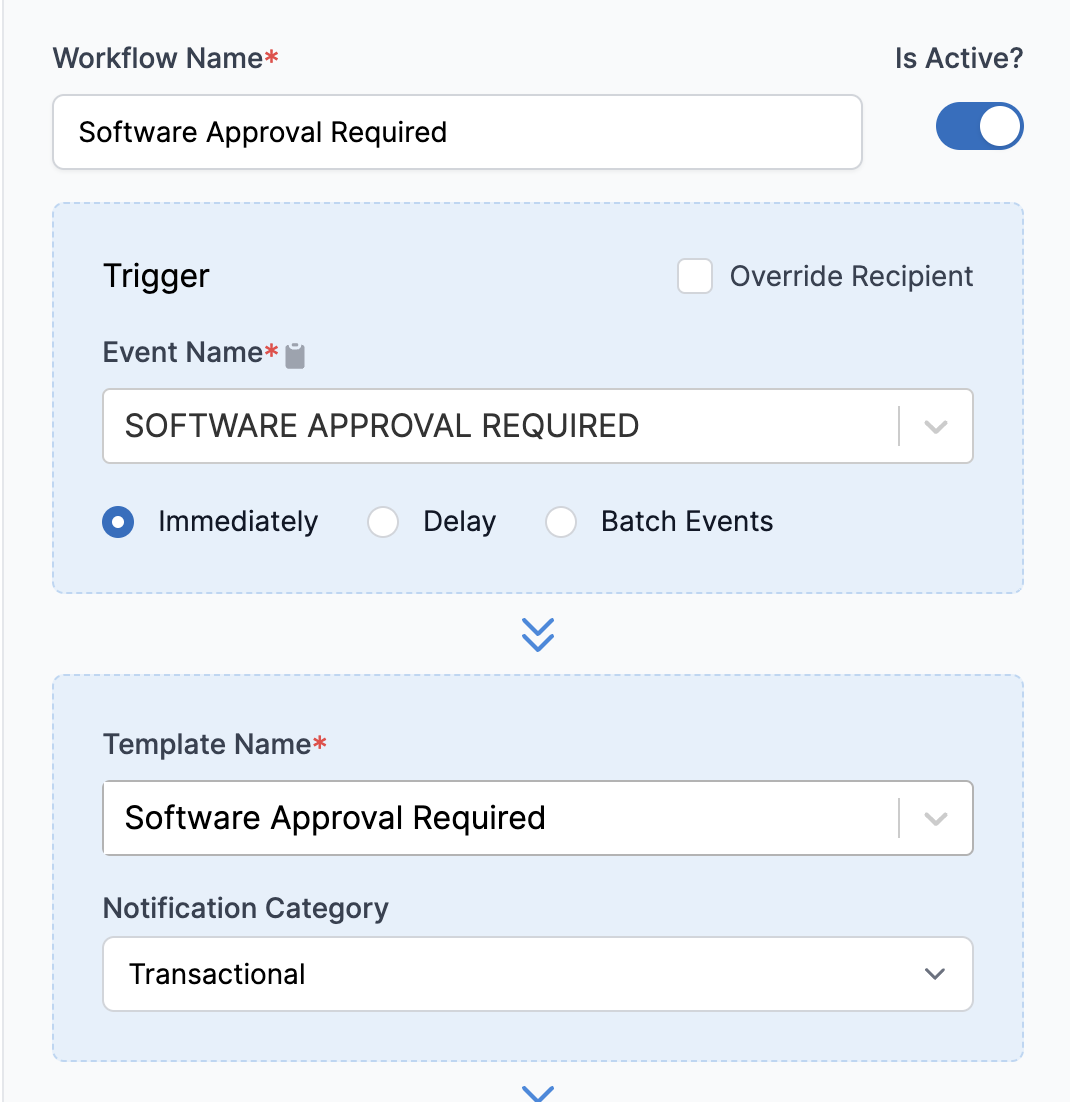The image size is (1070, 1102).
Task: Click the Is Active? label
Action: [x=959, y=58]
